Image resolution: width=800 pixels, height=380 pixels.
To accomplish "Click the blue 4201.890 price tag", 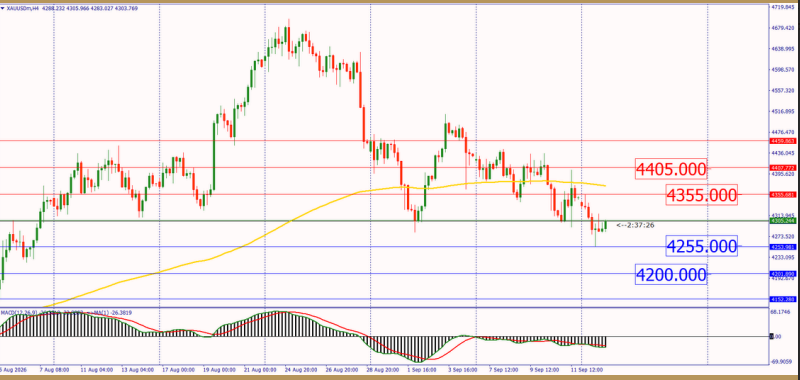I will 783,273.
